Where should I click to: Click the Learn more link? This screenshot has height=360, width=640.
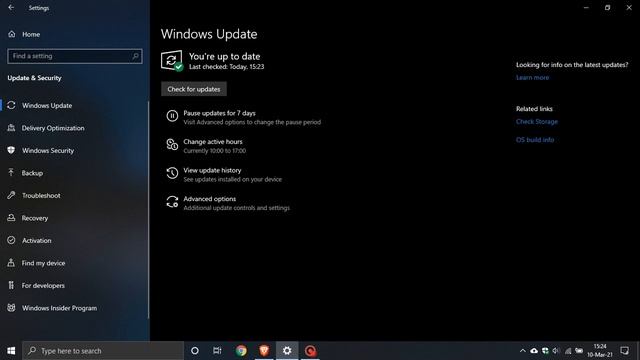(x=532, y=78)
